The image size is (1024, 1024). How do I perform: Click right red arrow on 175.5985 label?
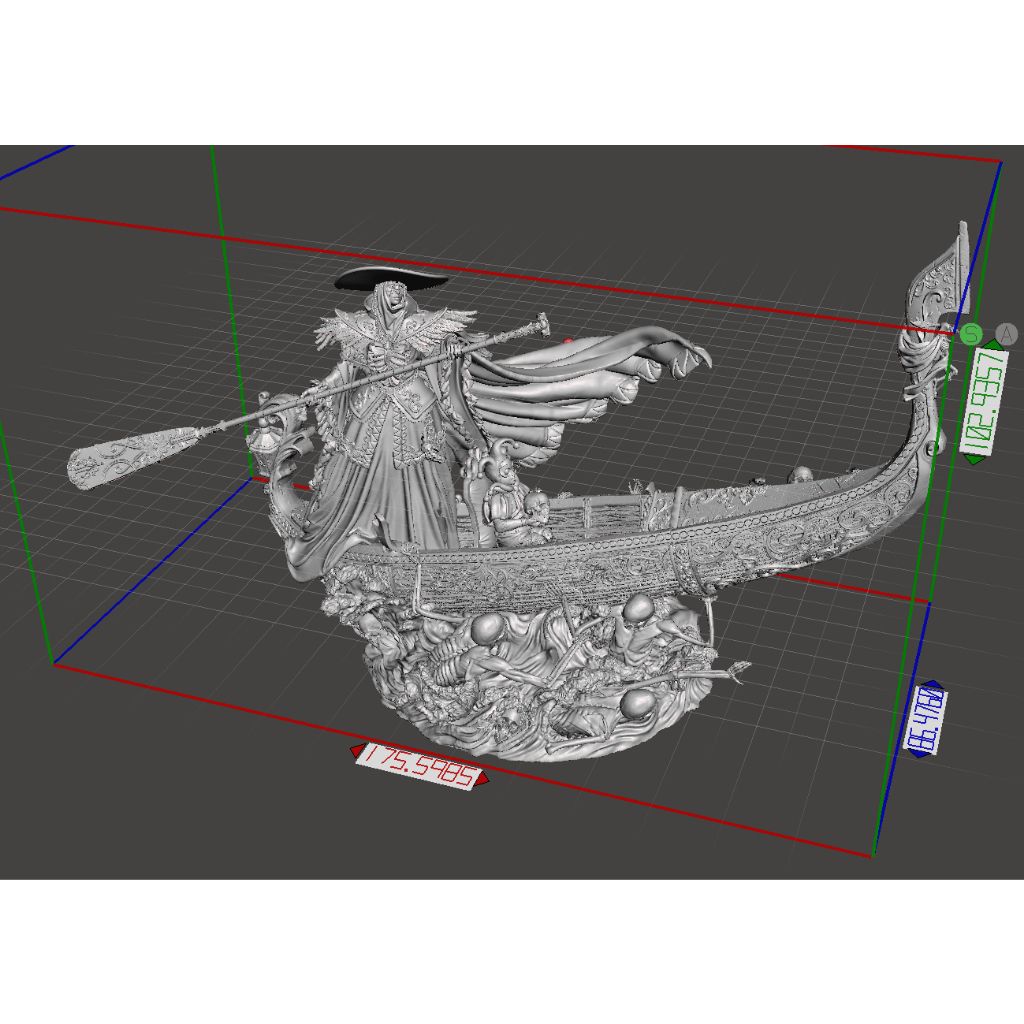pyautogui.click(x=483, y=778)
